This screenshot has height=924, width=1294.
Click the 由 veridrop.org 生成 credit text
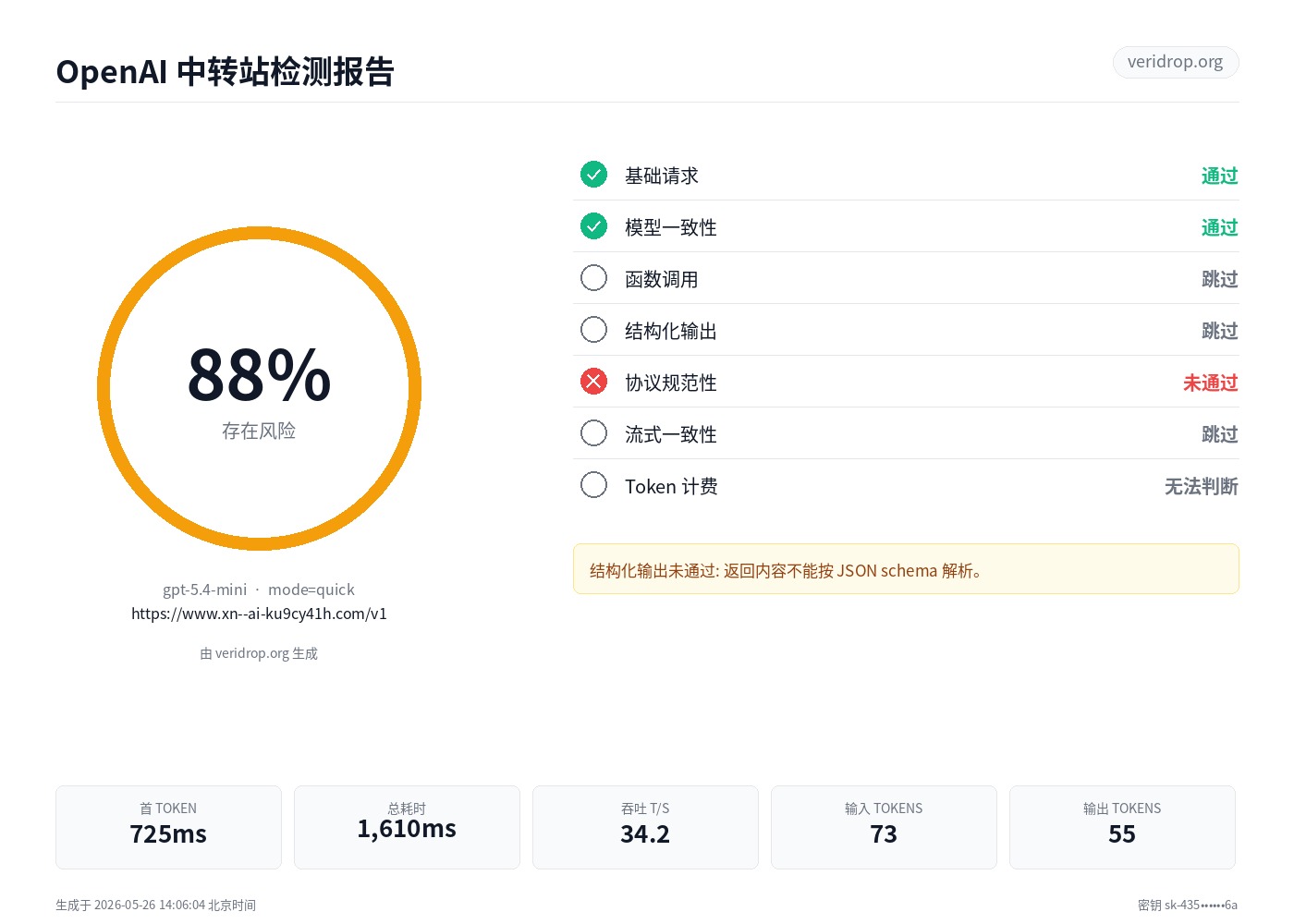tap(259, 653)
